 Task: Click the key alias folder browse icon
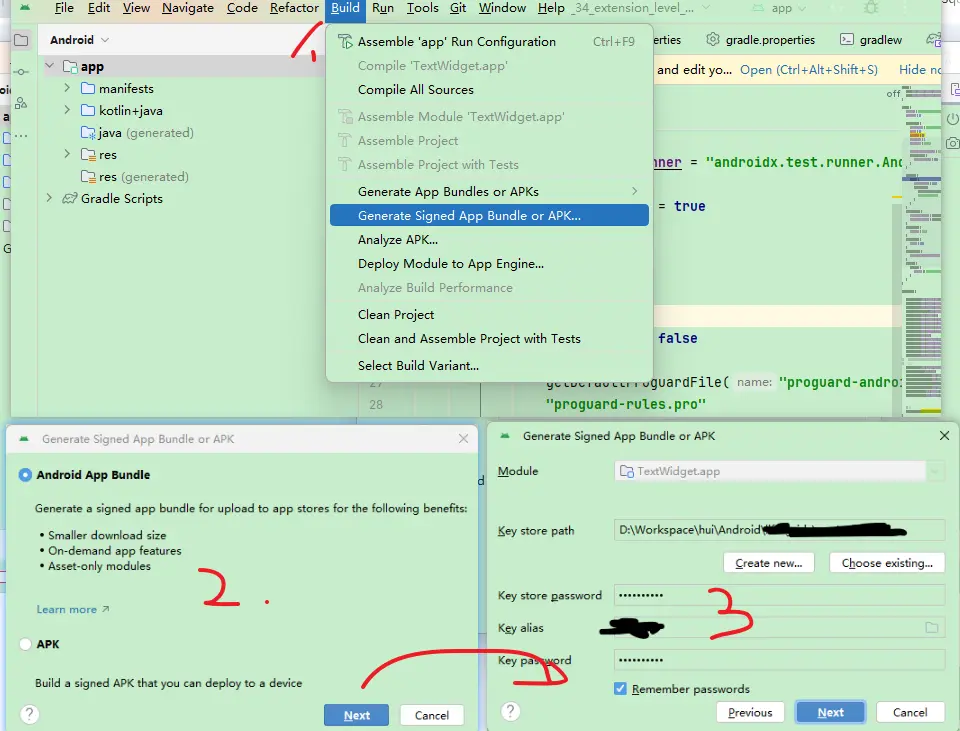coord(931,627)
